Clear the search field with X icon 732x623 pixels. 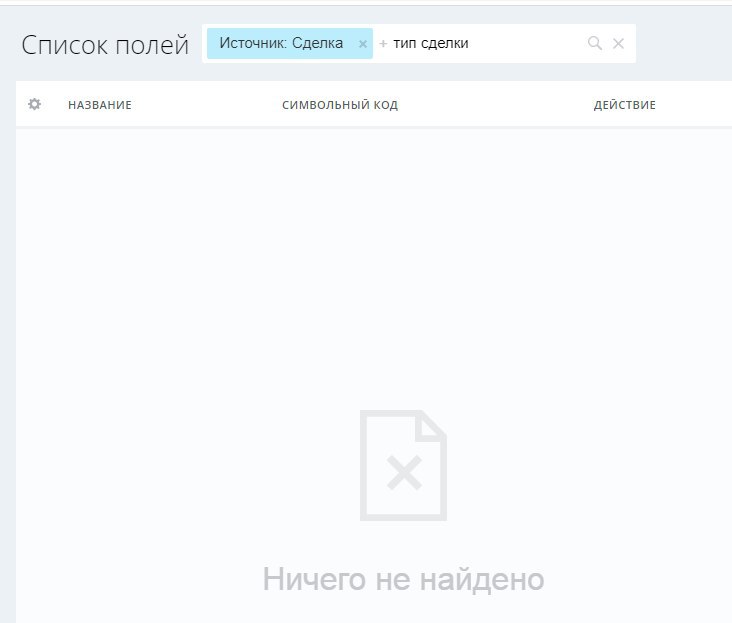coord(618,43)
